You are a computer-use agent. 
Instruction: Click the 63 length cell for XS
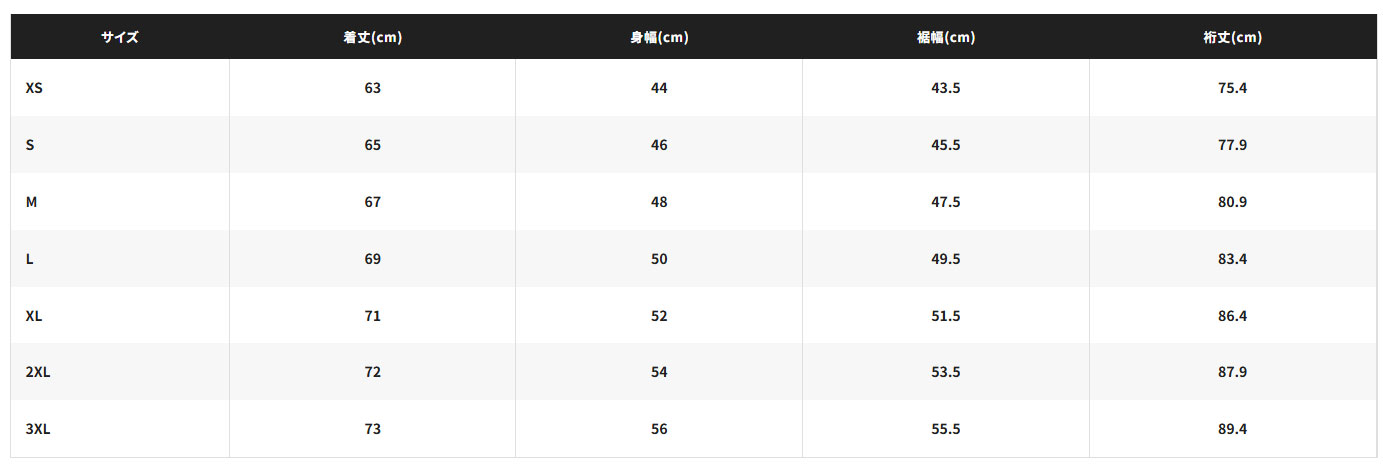(x=372, y=88)
